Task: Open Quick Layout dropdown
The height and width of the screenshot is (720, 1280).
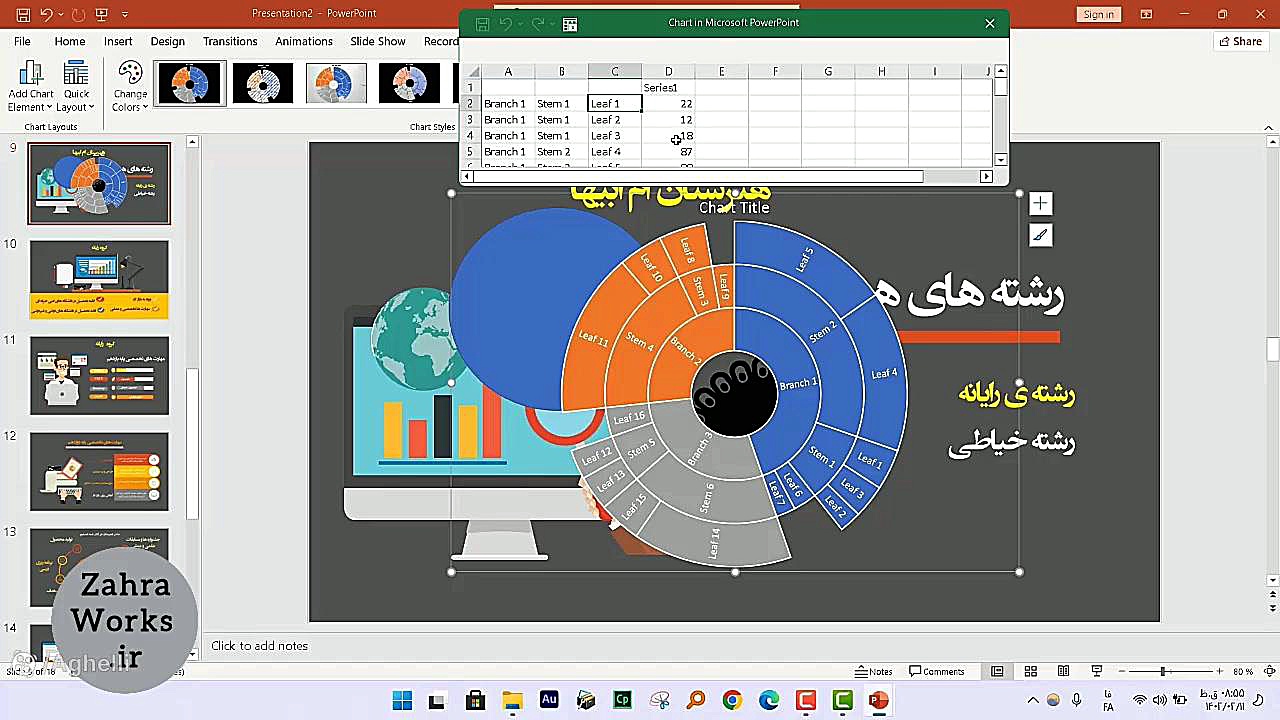Action: [76, 86]
